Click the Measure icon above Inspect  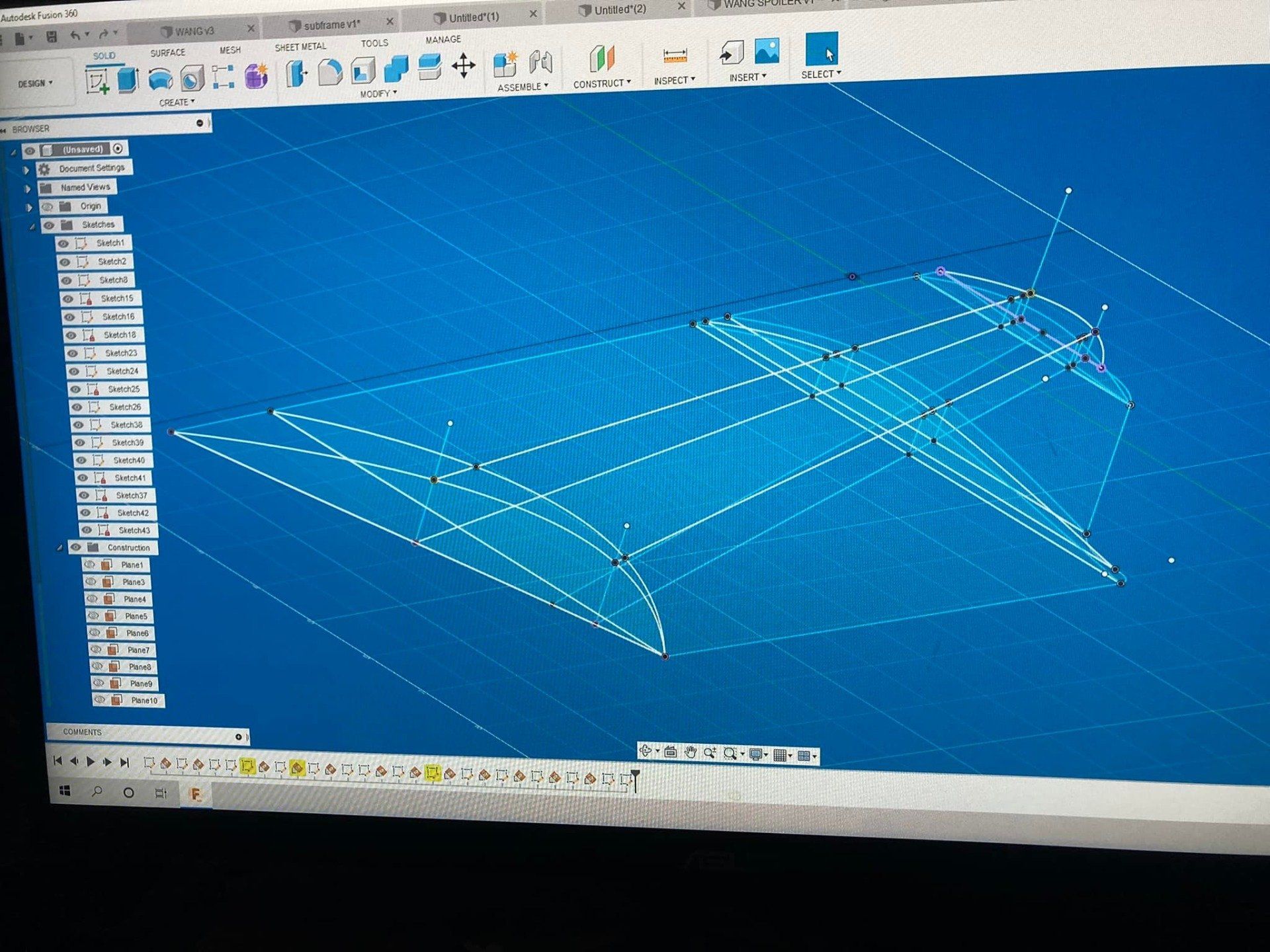[x=675, y=56]
